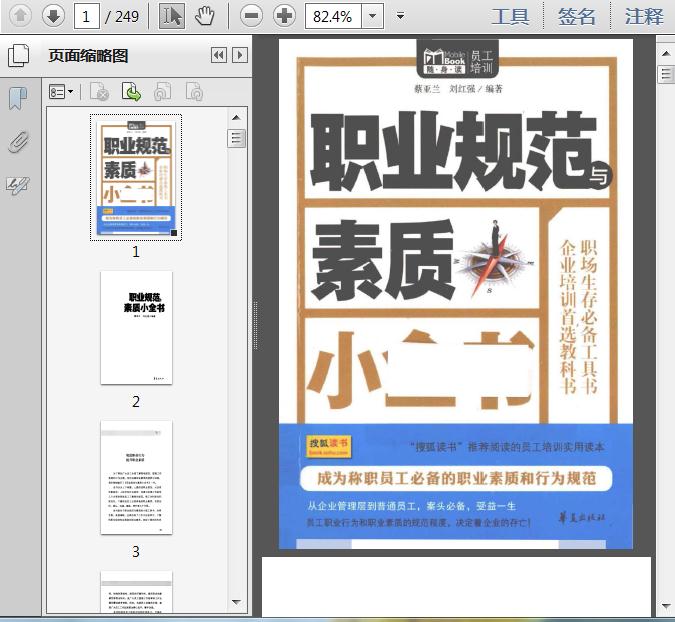Open the bookmarks panel icon
Viewport: 675px width, 622px height.
coord(18,99)
